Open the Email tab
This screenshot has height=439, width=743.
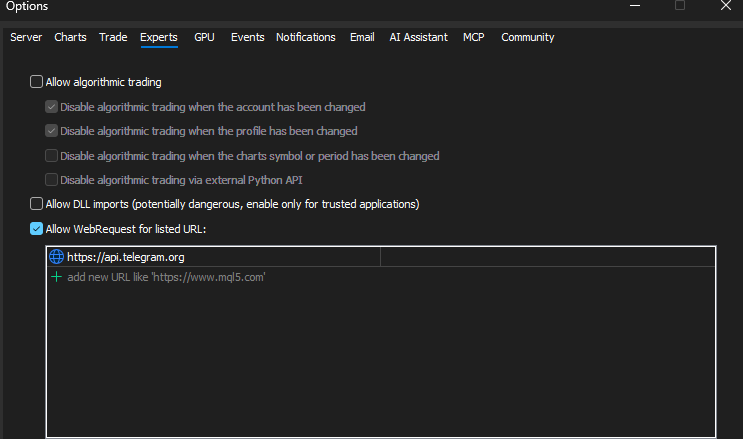[362, 37]
